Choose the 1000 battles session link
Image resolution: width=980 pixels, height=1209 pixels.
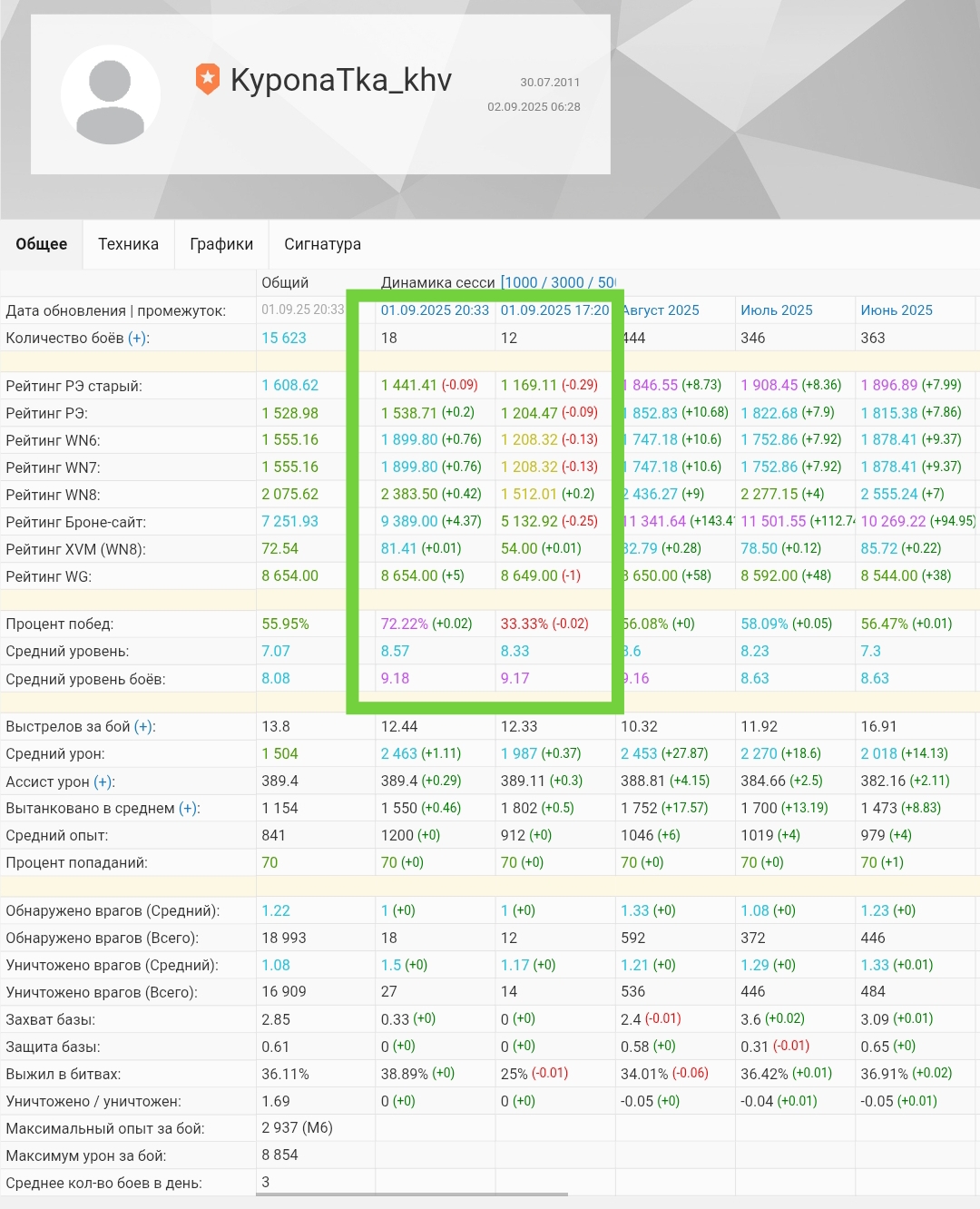tap(523, 282)
